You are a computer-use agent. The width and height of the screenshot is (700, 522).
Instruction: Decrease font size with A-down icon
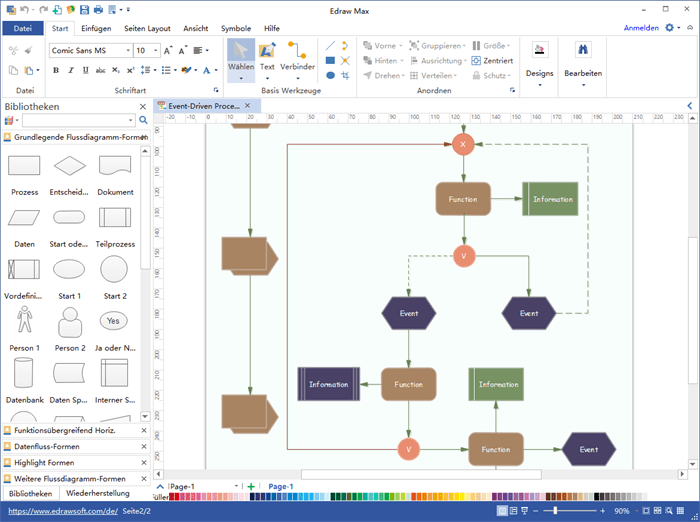[x=183, y=50]
